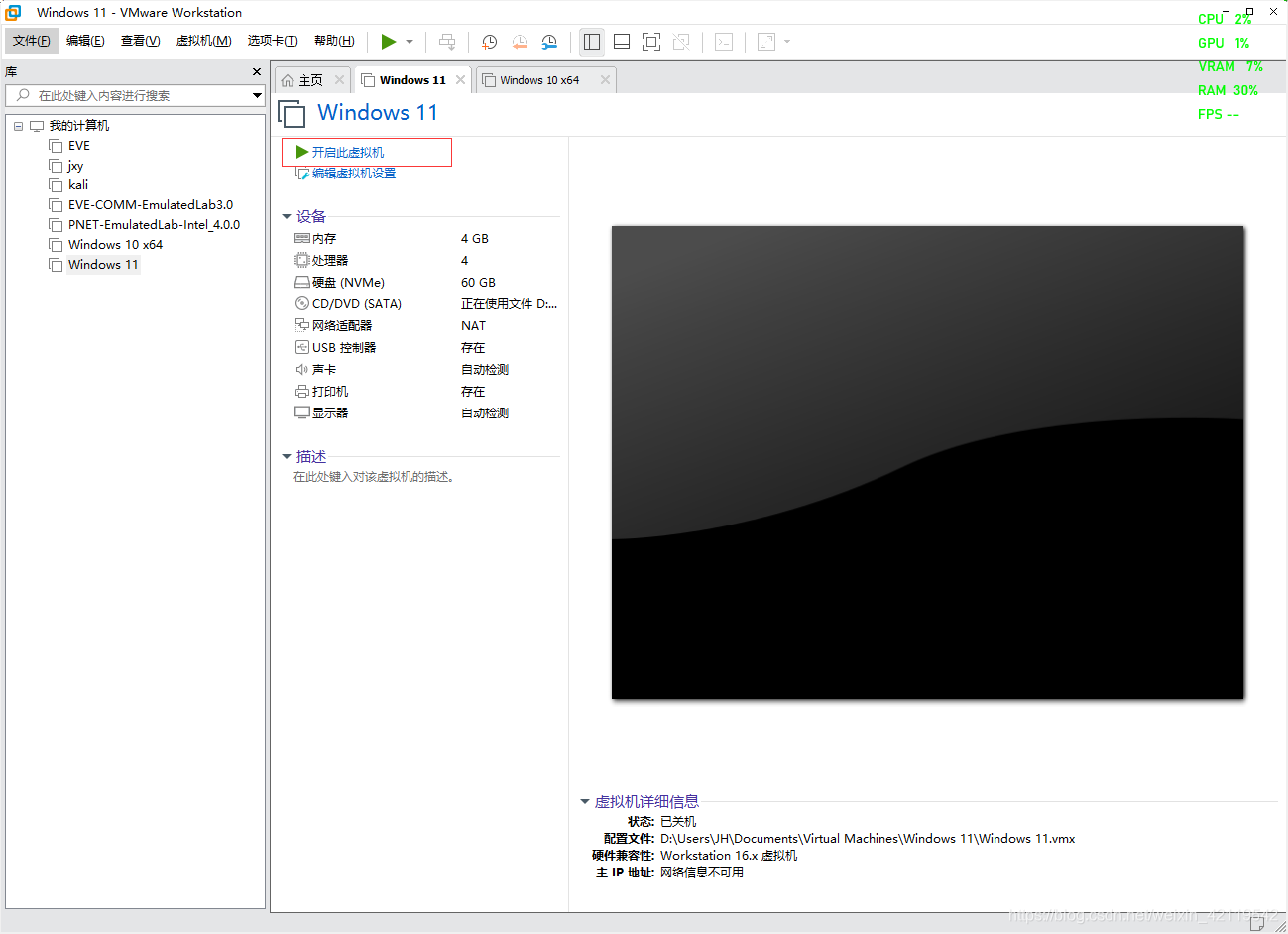
Task: Take a snapshot of this virtual machine
Action: (489, 42)
